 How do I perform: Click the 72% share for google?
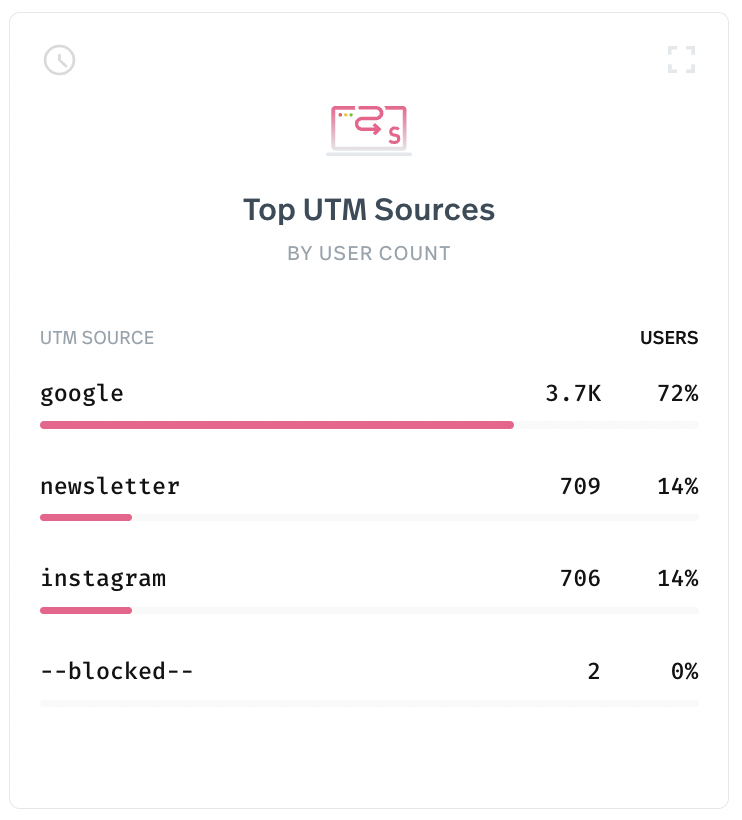click(x=678, y=393)
